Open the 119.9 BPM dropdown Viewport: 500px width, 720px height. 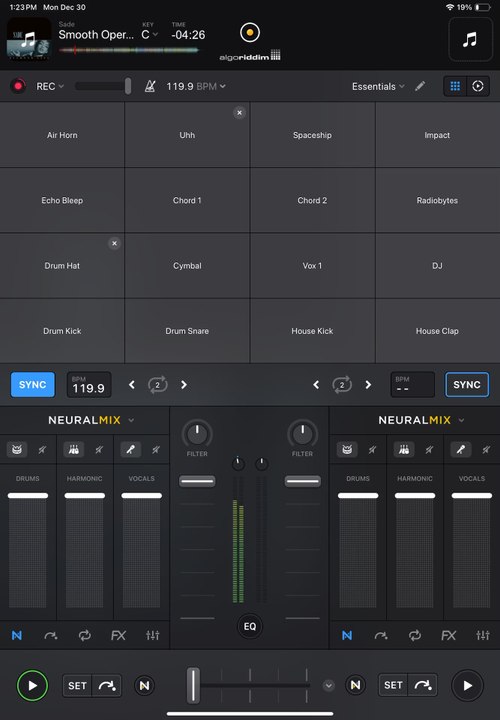pyautogui.click(x=196, y=86)
